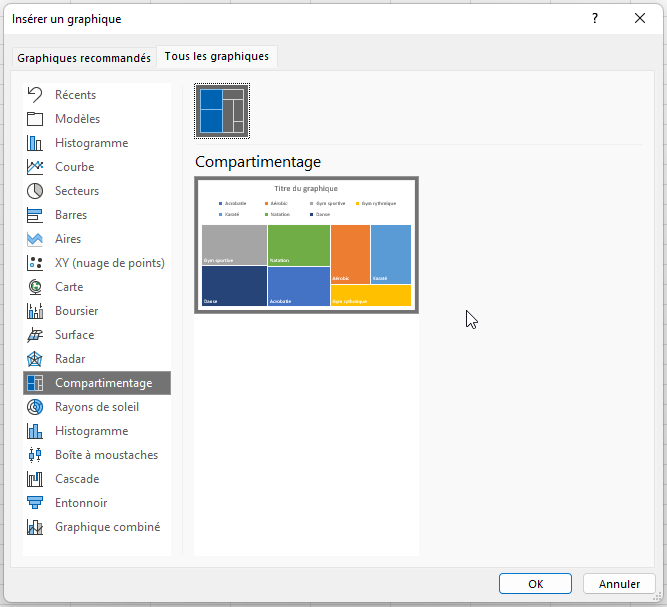Select Boîte à moustaches in list
The image size is (667, 607).
[106, 455]
